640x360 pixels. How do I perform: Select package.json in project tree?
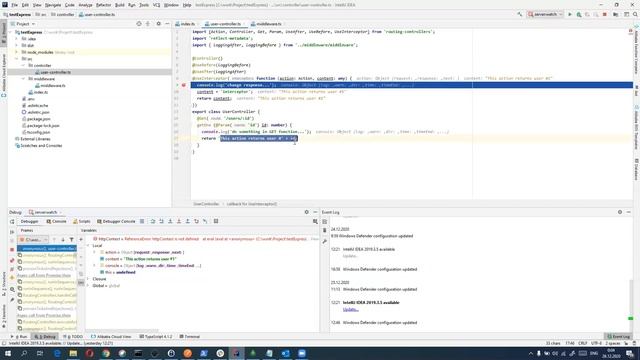point(39,119)
